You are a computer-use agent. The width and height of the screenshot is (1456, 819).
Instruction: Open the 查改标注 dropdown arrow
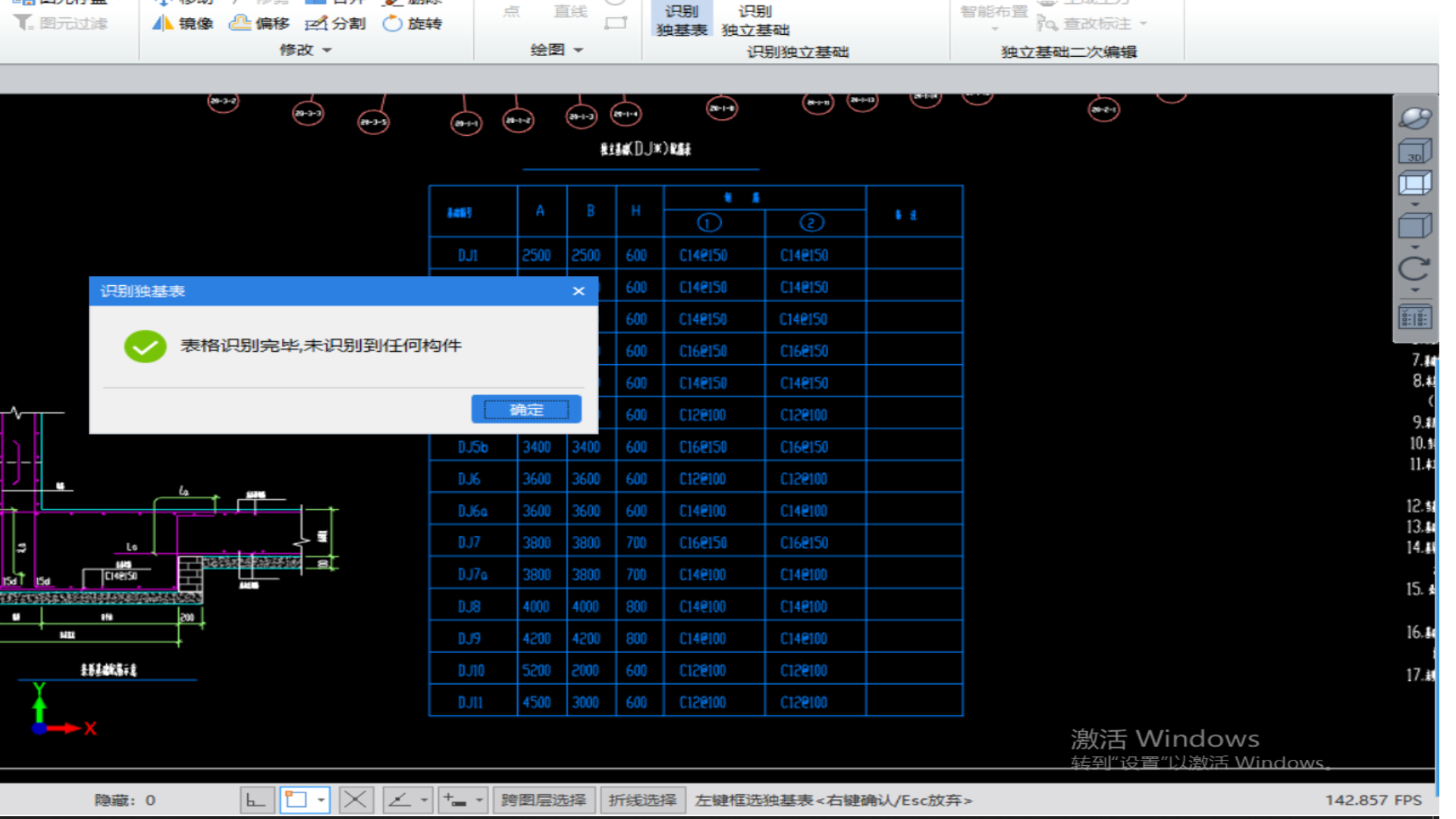(1144, 24)
